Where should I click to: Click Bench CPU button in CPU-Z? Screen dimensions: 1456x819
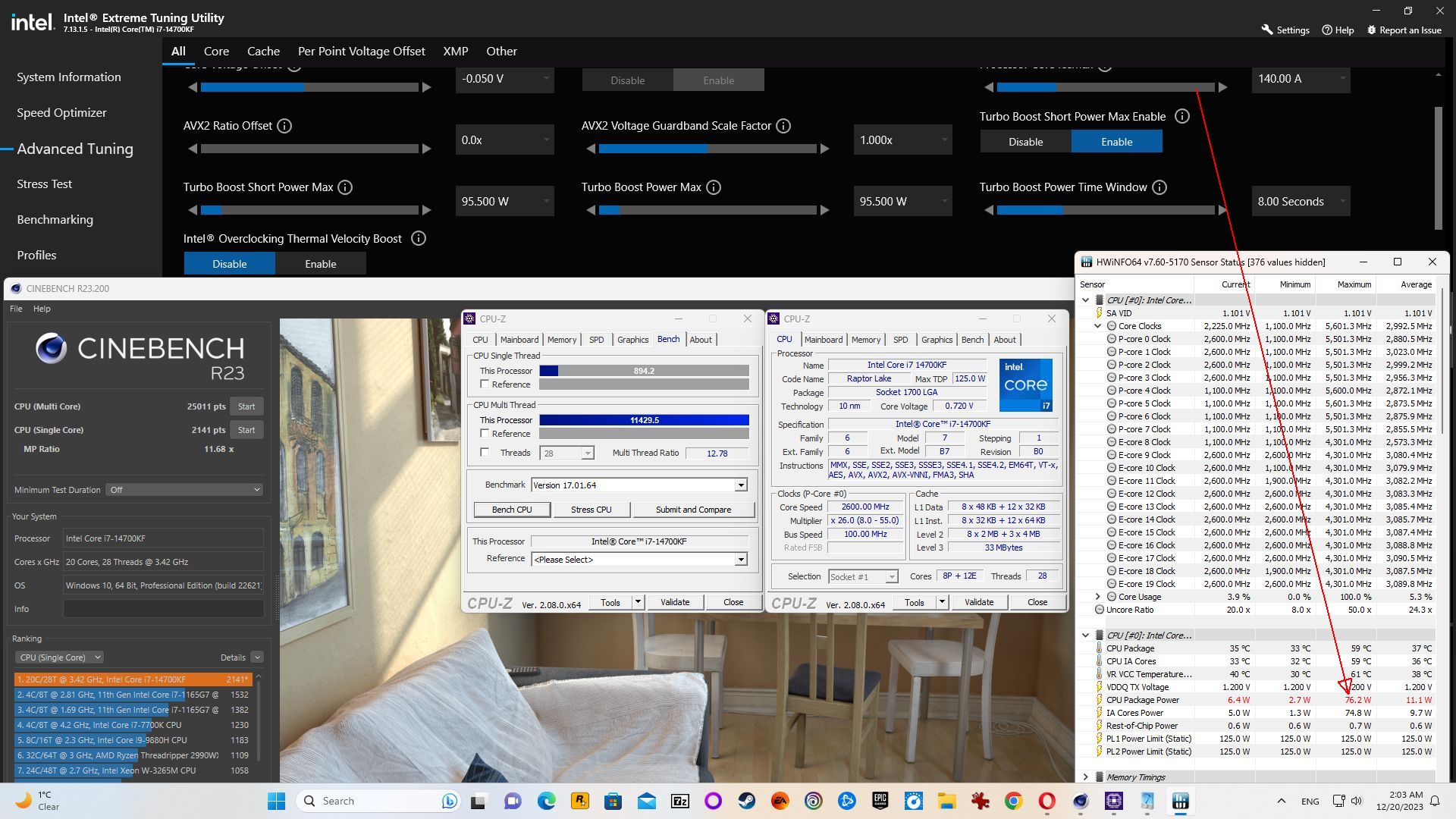512,510
